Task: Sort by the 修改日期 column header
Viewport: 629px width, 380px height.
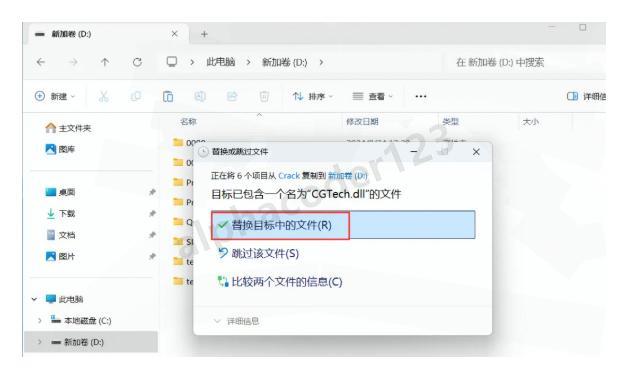Action: coord(362,122)
